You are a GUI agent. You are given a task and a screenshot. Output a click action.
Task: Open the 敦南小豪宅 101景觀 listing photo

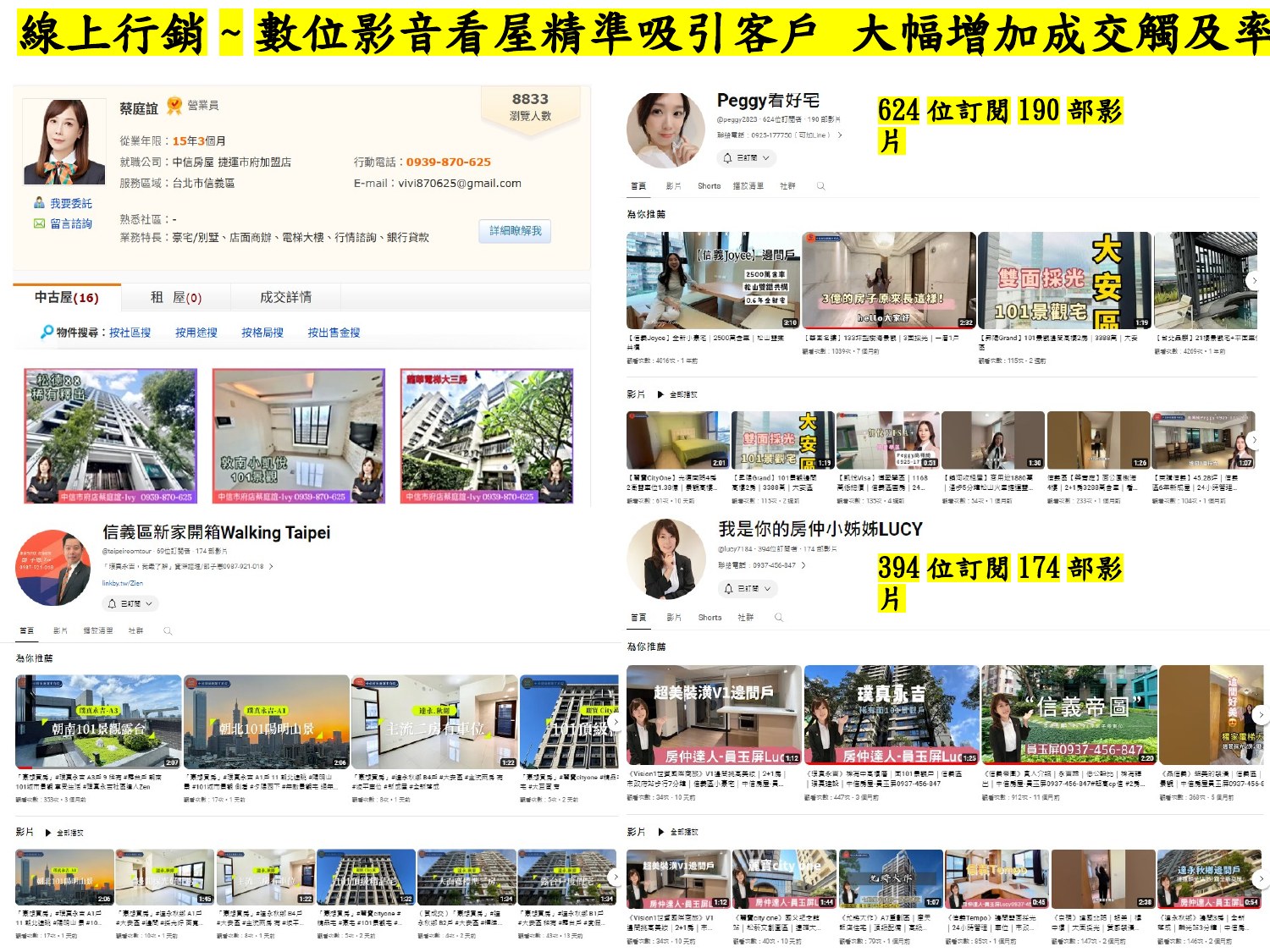click(298, 436)
